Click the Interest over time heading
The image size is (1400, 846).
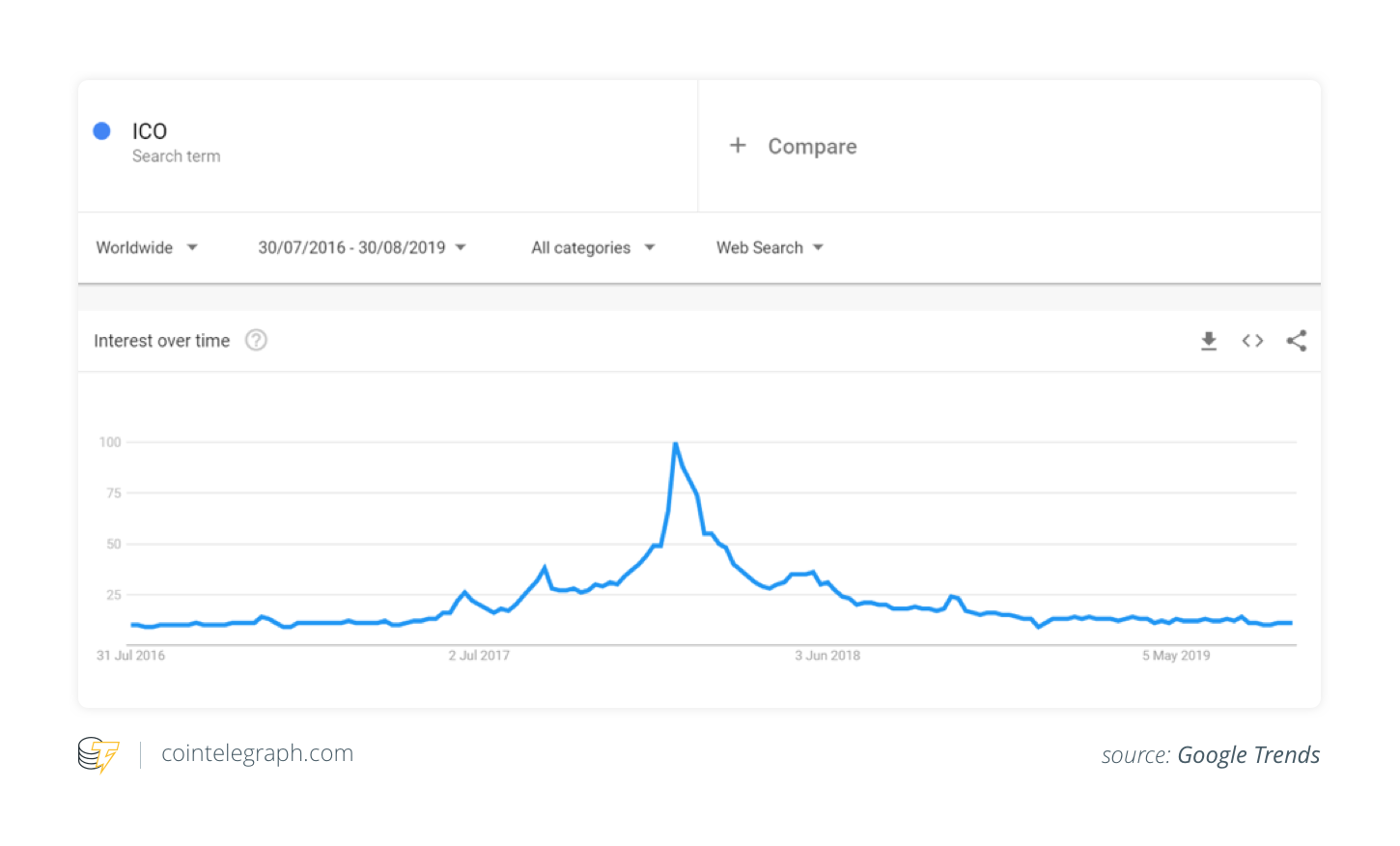[161, 341]
